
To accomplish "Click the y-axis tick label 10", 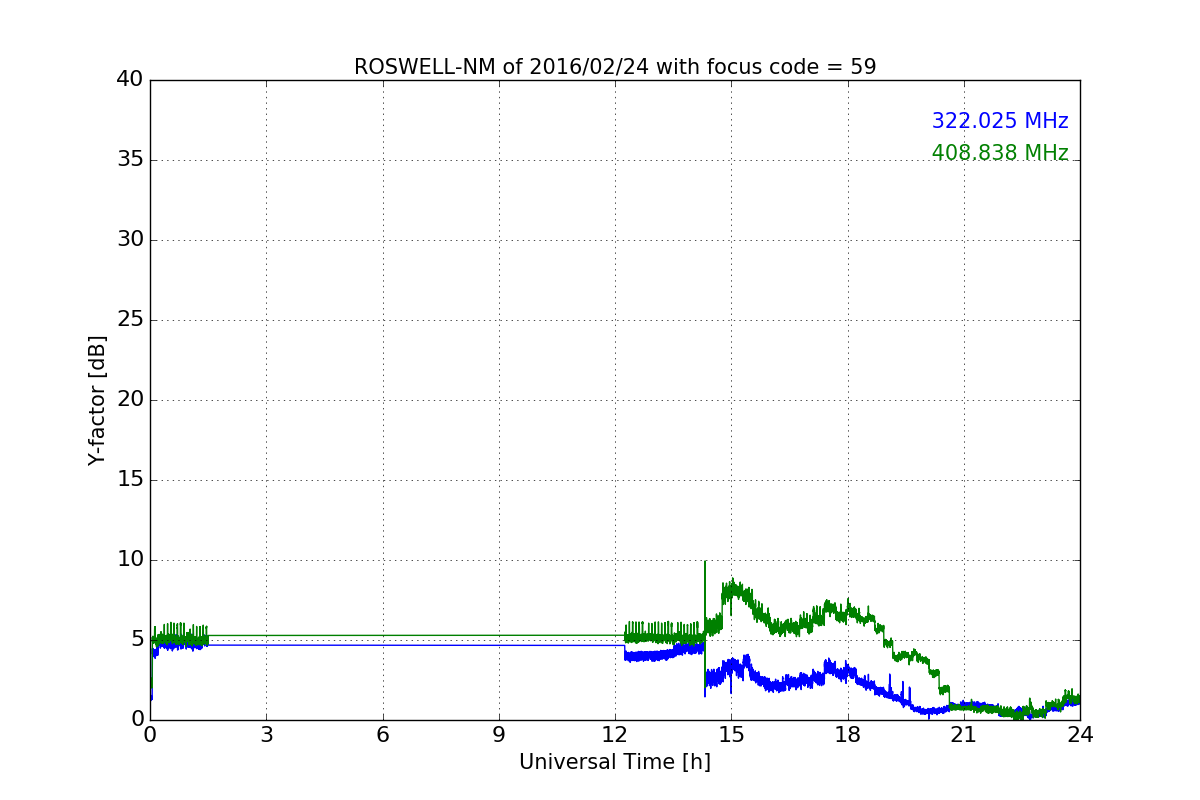I will pos(130,560).
